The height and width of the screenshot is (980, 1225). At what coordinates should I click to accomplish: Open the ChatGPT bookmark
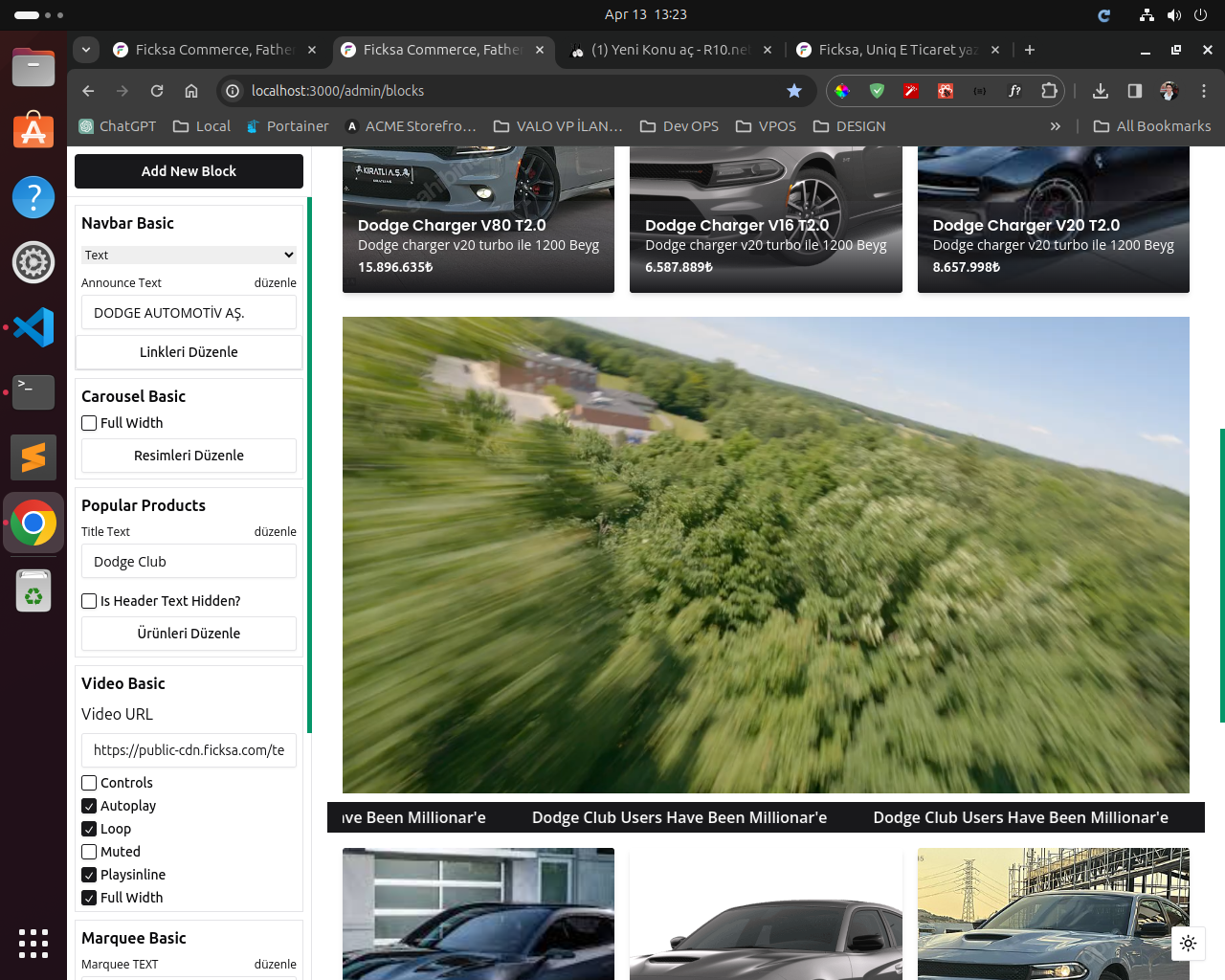[118, 126]
